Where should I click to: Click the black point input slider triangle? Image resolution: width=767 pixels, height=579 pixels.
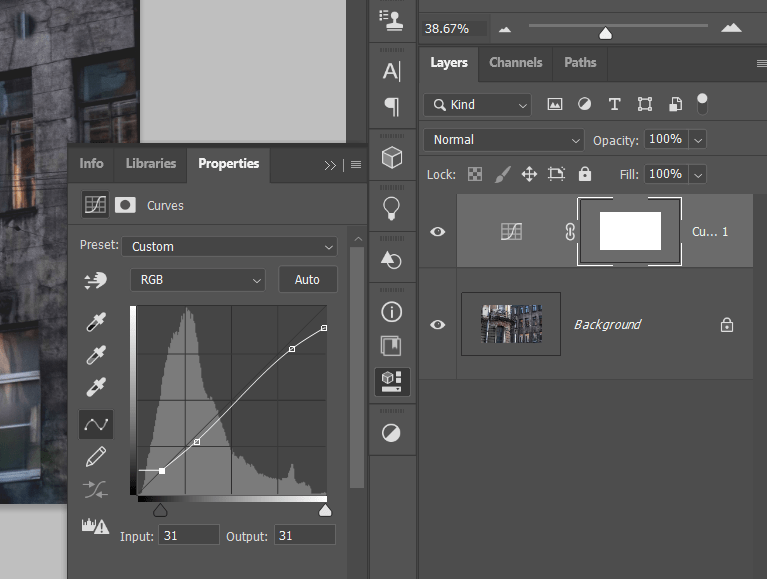click(x=160, y=511)
